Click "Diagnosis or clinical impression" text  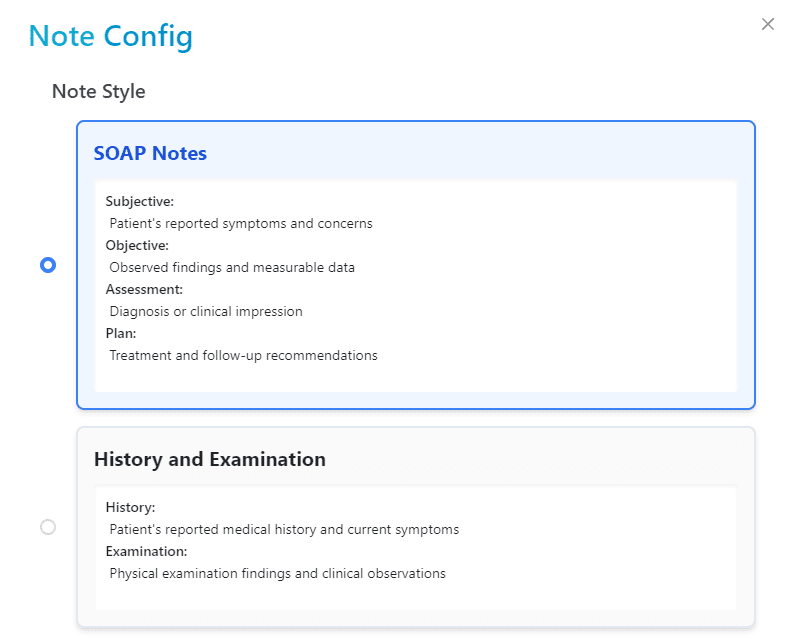tap(206, 311)
